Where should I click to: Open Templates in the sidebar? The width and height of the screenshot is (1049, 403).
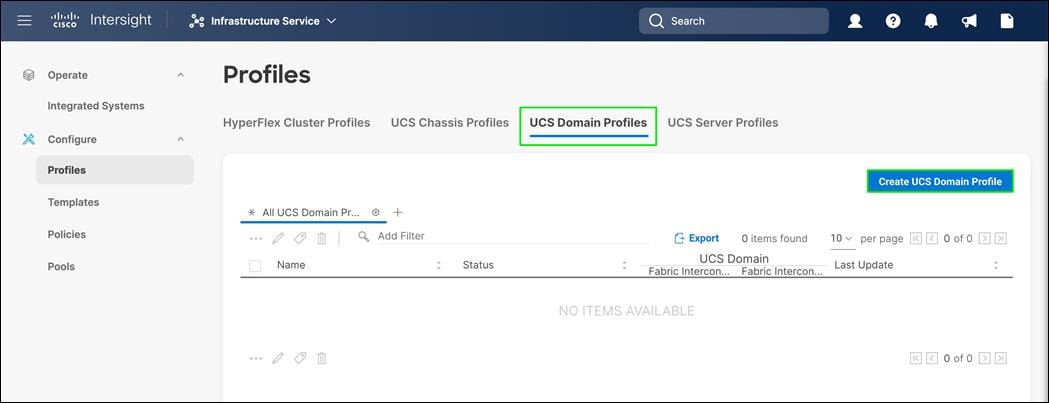tap(73, 202)
